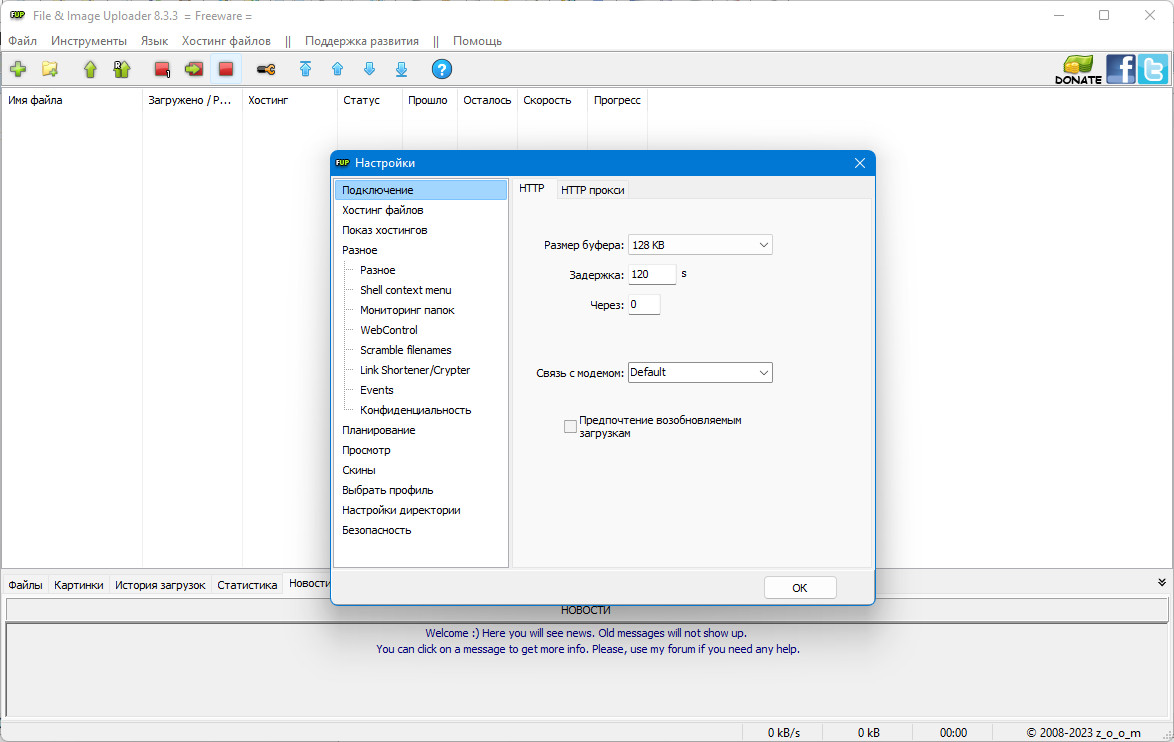The width and height of the screenshot is (1174, 742).
Task: Sort by the Хостинг column header
Action: (290, 100)
